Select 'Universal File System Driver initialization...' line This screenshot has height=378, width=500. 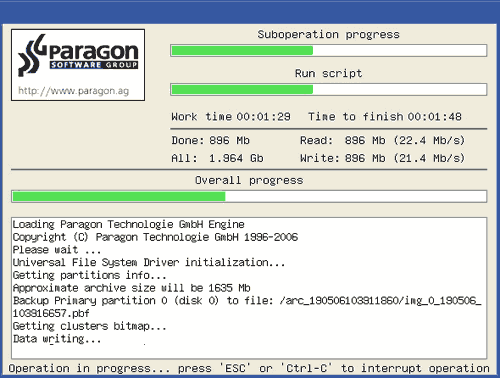(x=149, y=263)
